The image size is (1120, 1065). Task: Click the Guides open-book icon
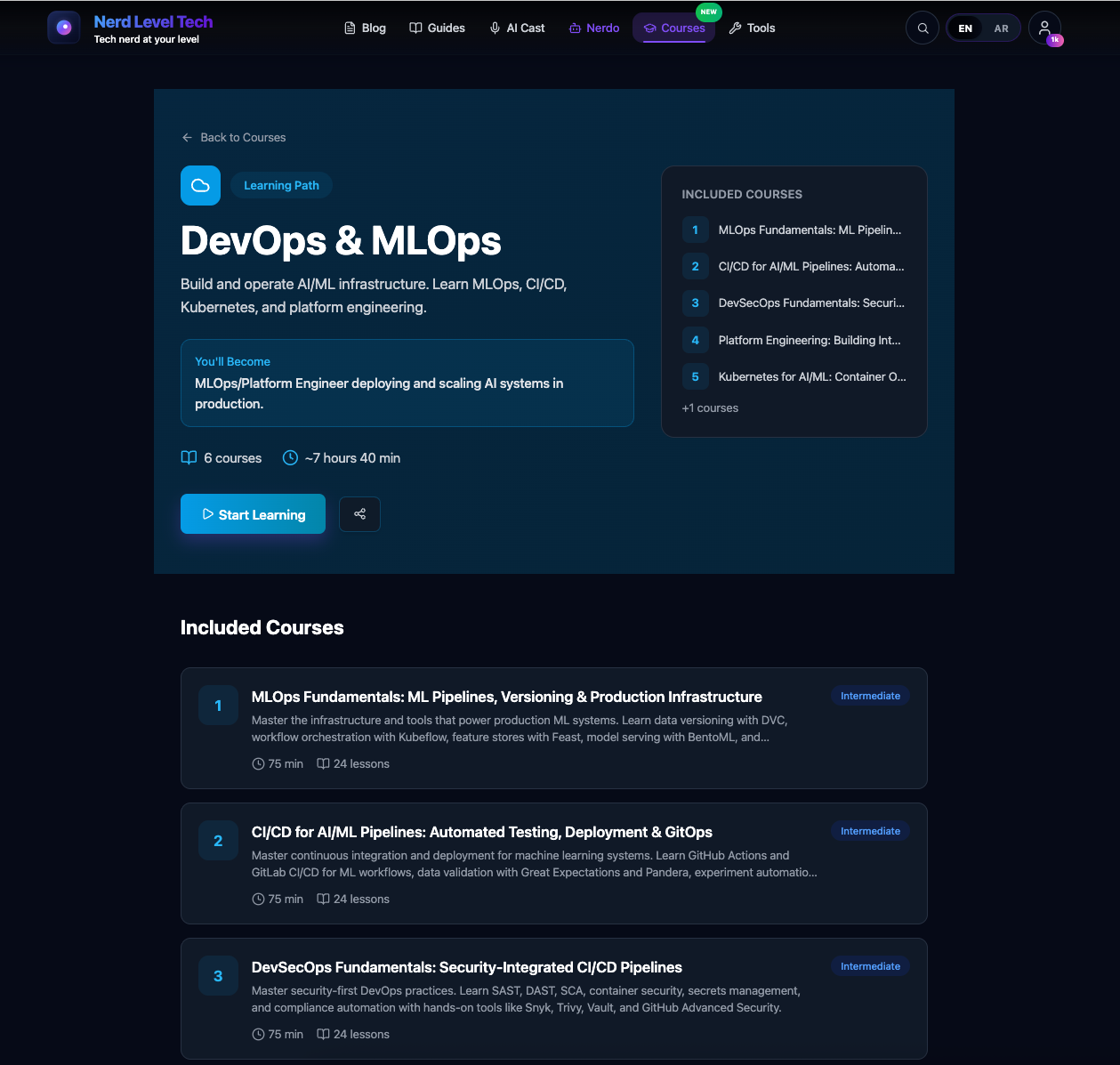click(415, 28)
